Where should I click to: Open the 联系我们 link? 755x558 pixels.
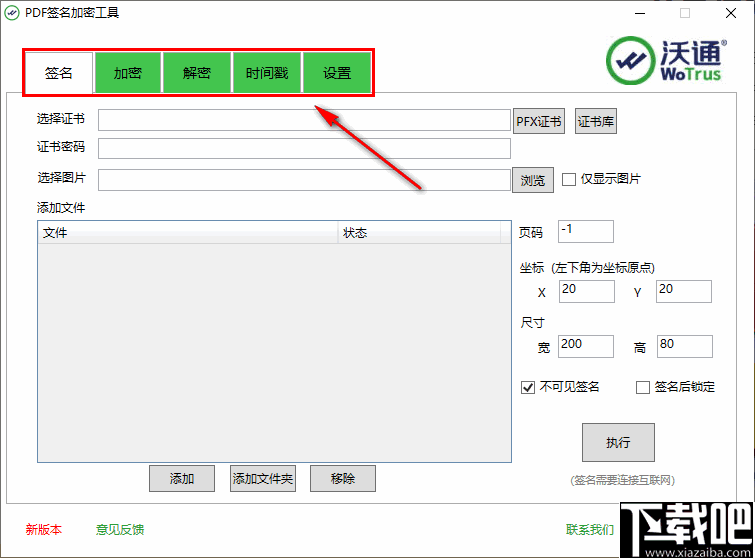point(590,530)
